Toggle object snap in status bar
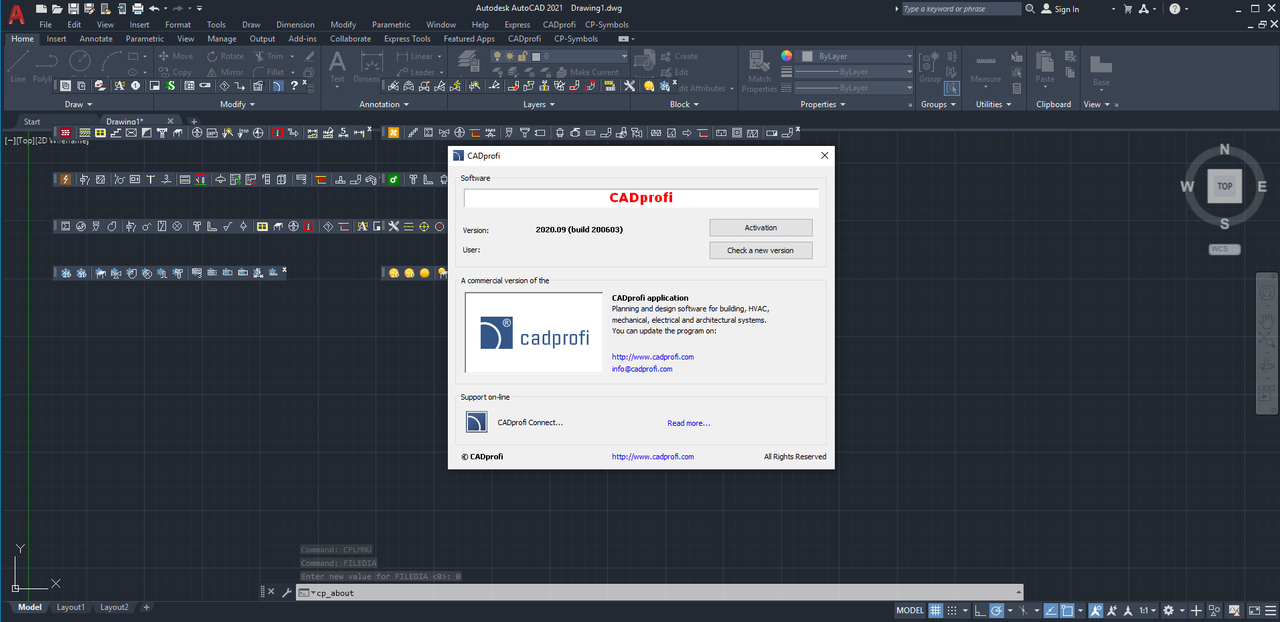Screen dimensions: 1280x622 point(1067,610)
